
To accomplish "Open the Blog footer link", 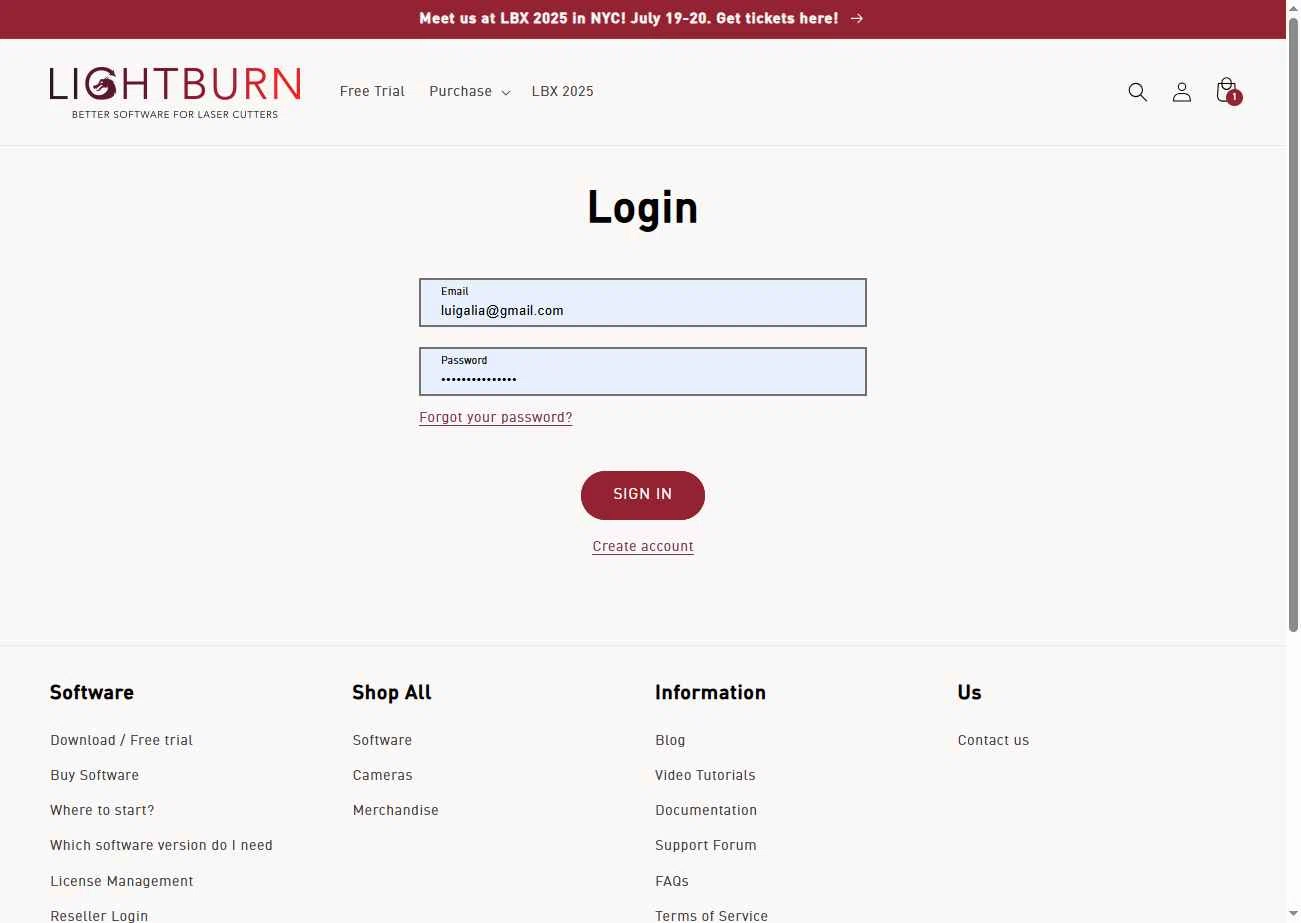I will point(670,740).
